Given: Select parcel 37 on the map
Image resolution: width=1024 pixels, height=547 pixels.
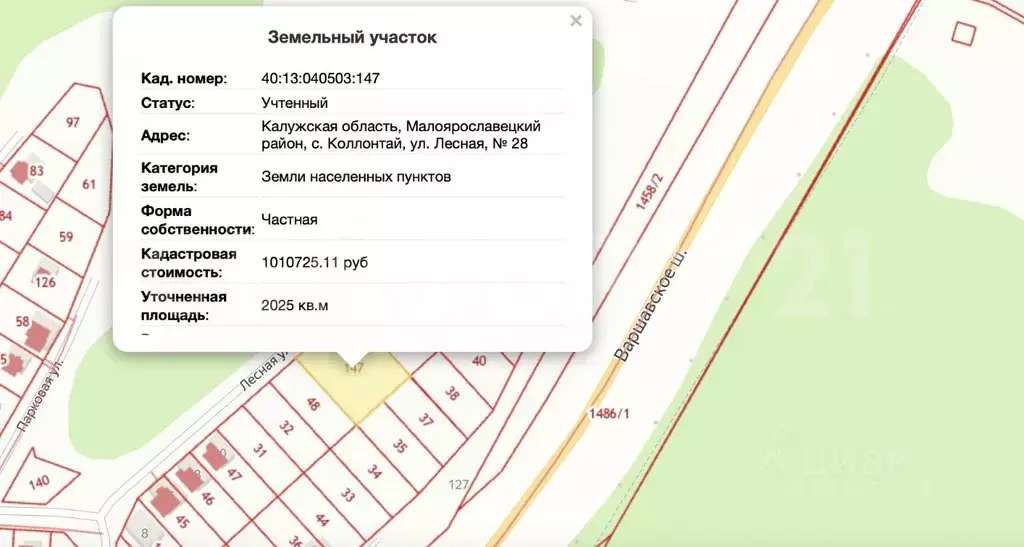Looking at the screenshot, I should click(426, 420).
